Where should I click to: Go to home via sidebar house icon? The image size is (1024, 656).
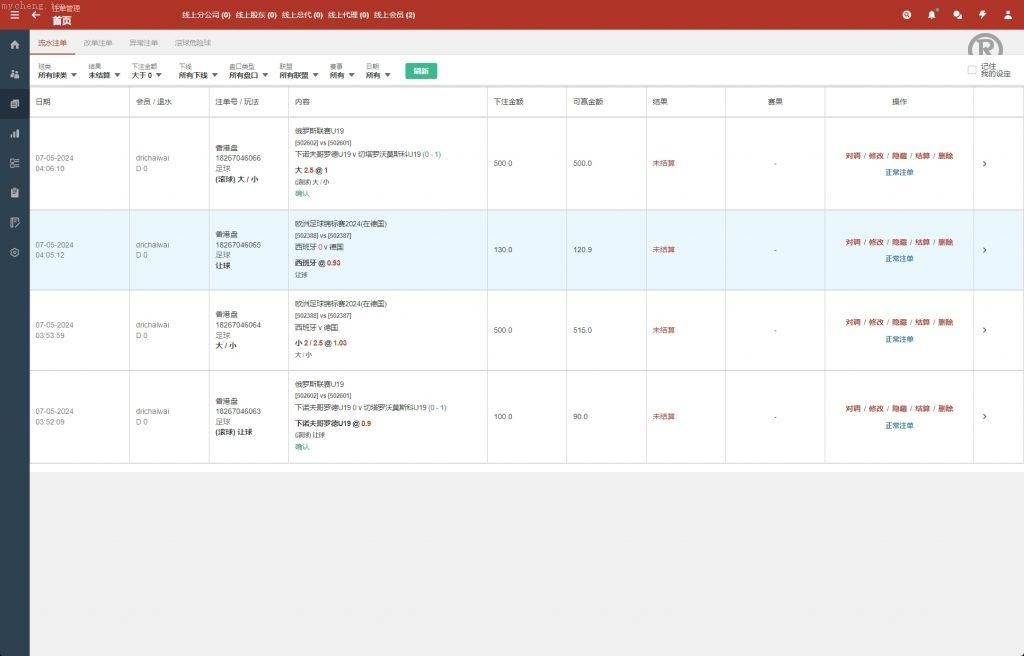tap(14, 45)
